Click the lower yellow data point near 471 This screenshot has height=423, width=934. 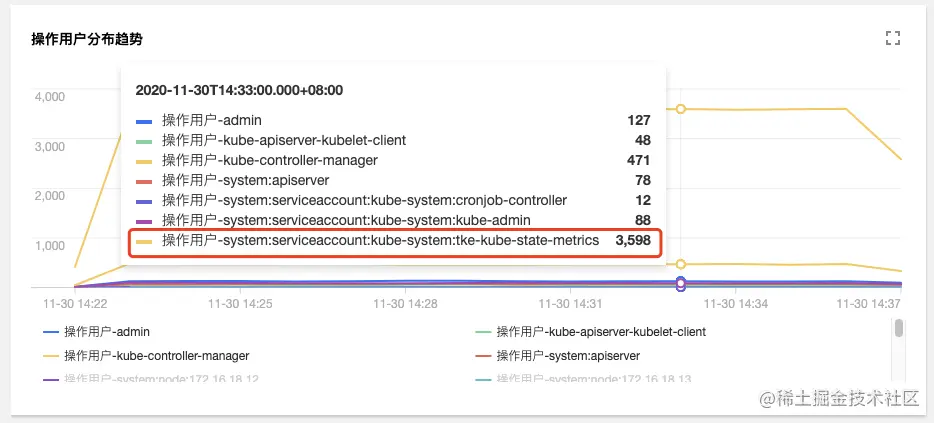(681, 264)
